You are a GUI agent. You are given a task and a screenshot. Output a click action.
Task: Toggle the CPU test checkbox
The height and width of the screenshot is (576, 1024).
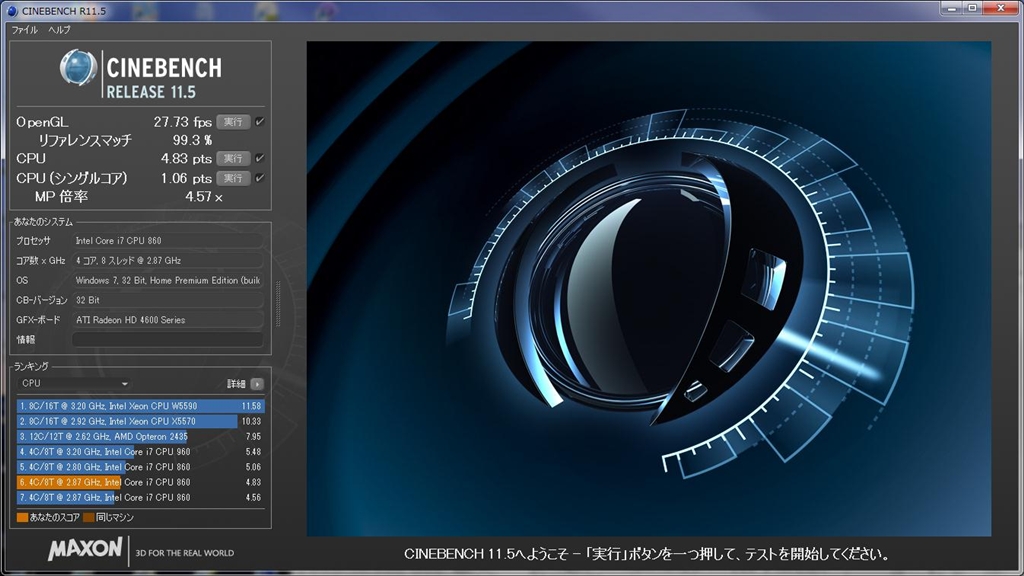(x=260, y=158)
